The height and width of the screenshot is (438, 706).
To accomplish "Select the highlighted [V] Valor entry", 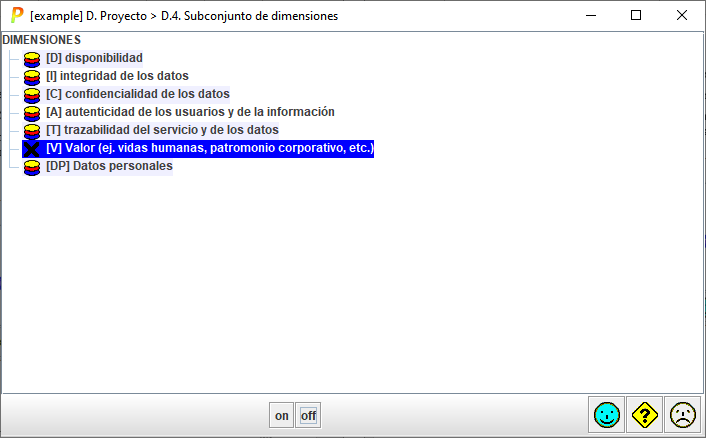I will (209, 148).
